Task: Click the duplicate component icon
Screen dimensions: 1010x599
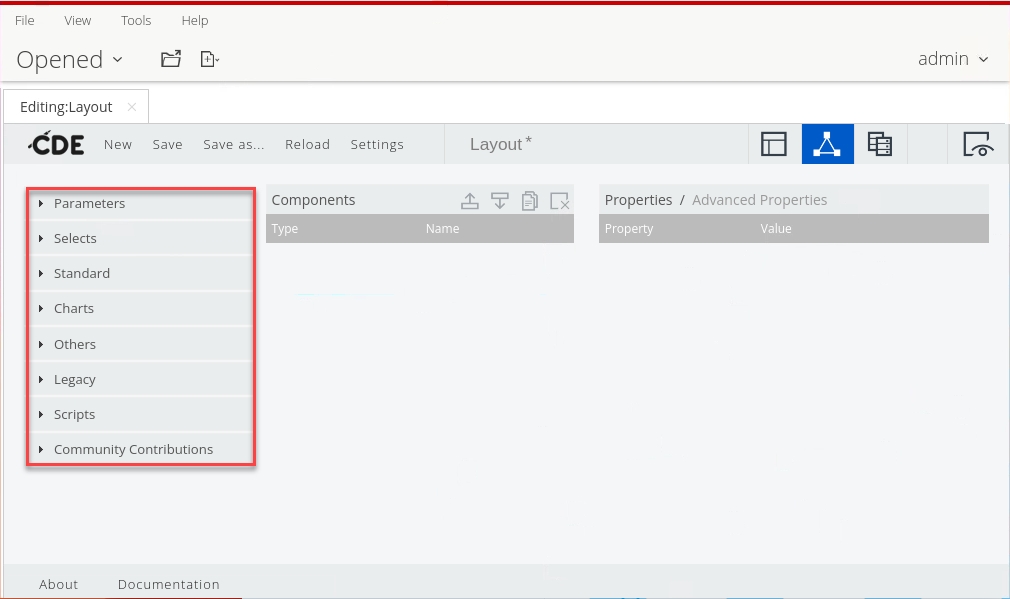Action: click(x=530, y=201)
